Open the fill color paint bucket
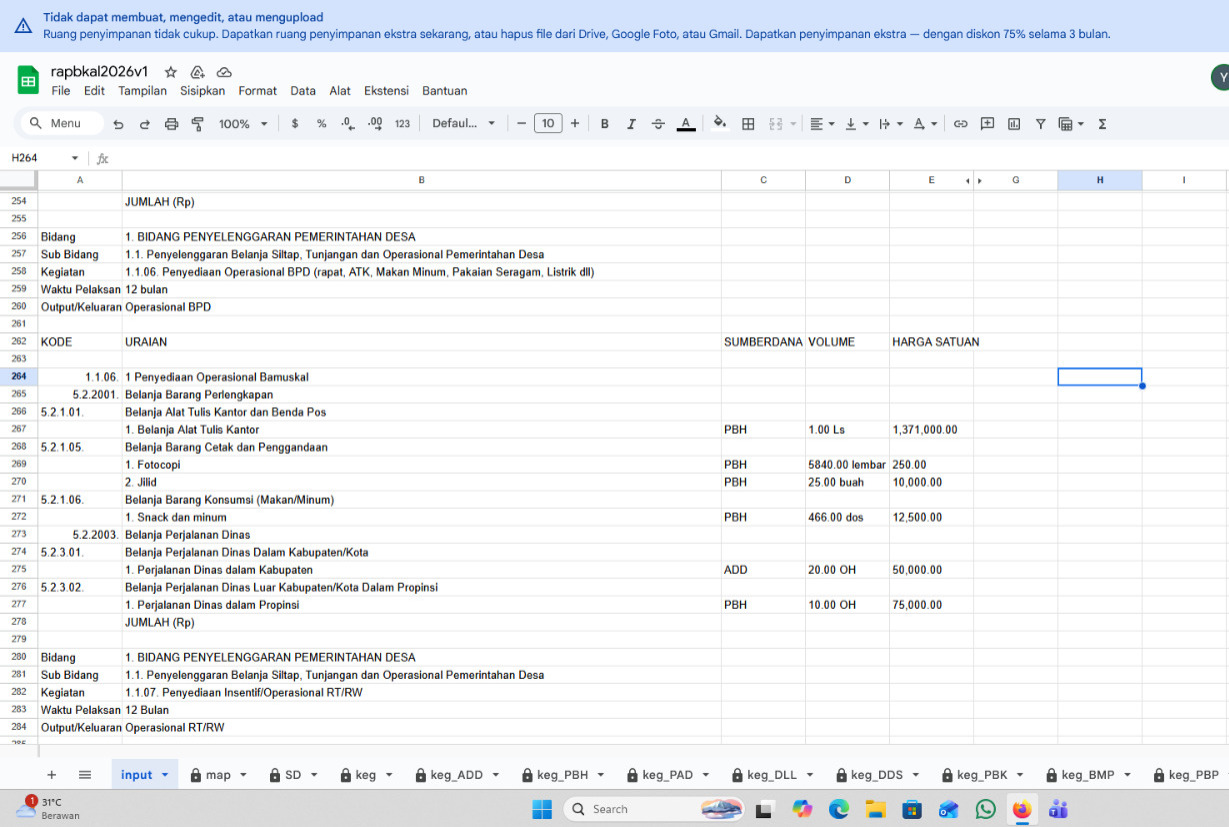This screenshot has height=827, width=1229. [719, 124]
